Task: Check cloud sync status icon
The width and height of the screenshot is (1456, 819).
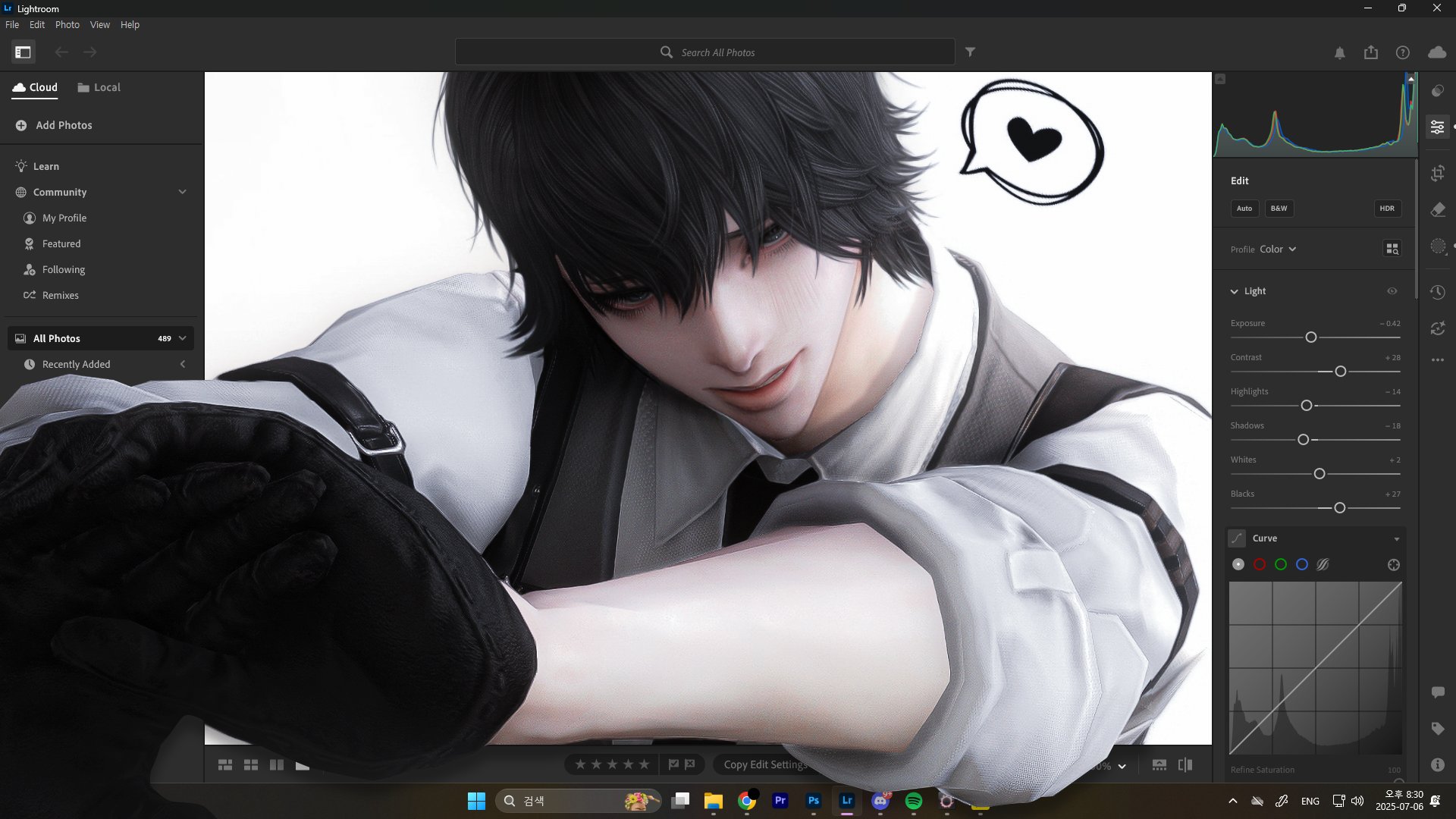Action: [x=1437, y=52]
